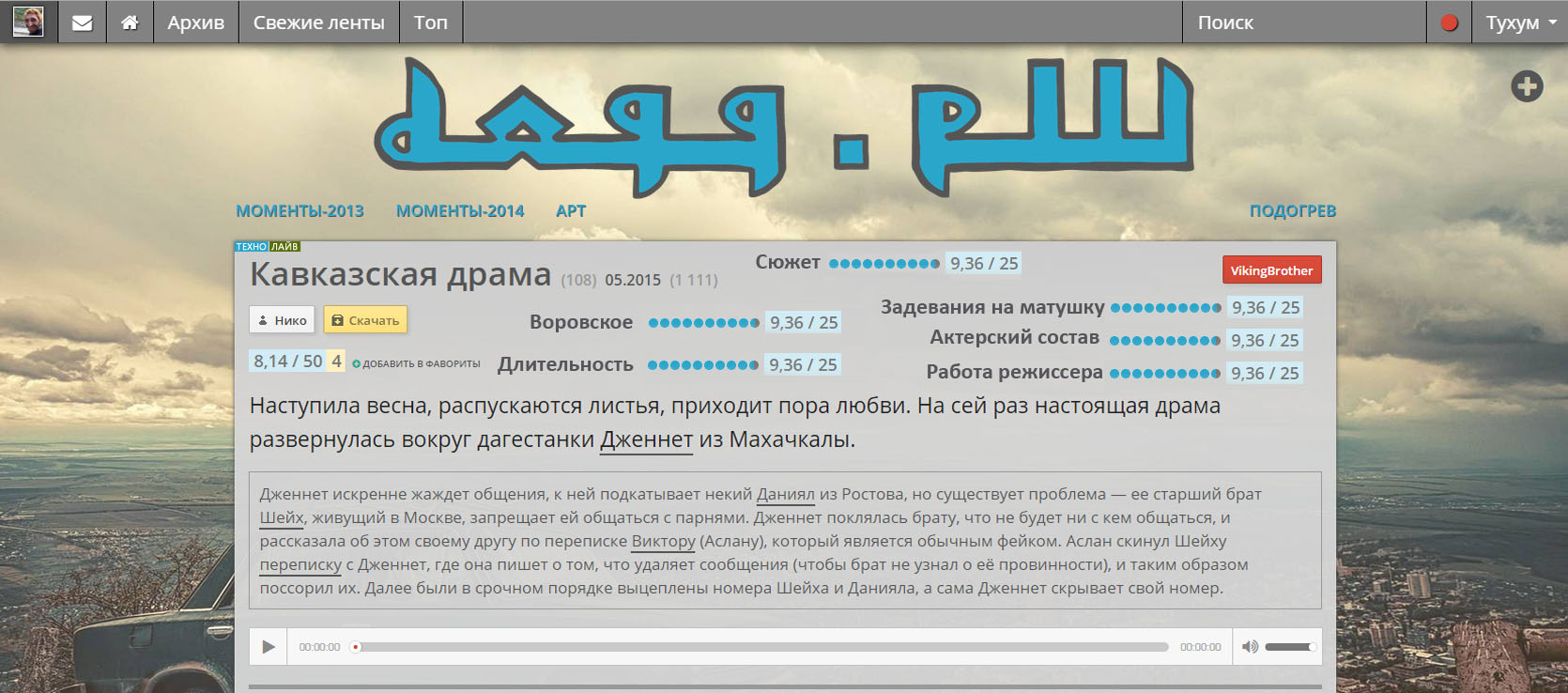Set the Работа режиссера rating dots
The height and width of the screenshot is (693, 1568).
(x=1165, y=374)
